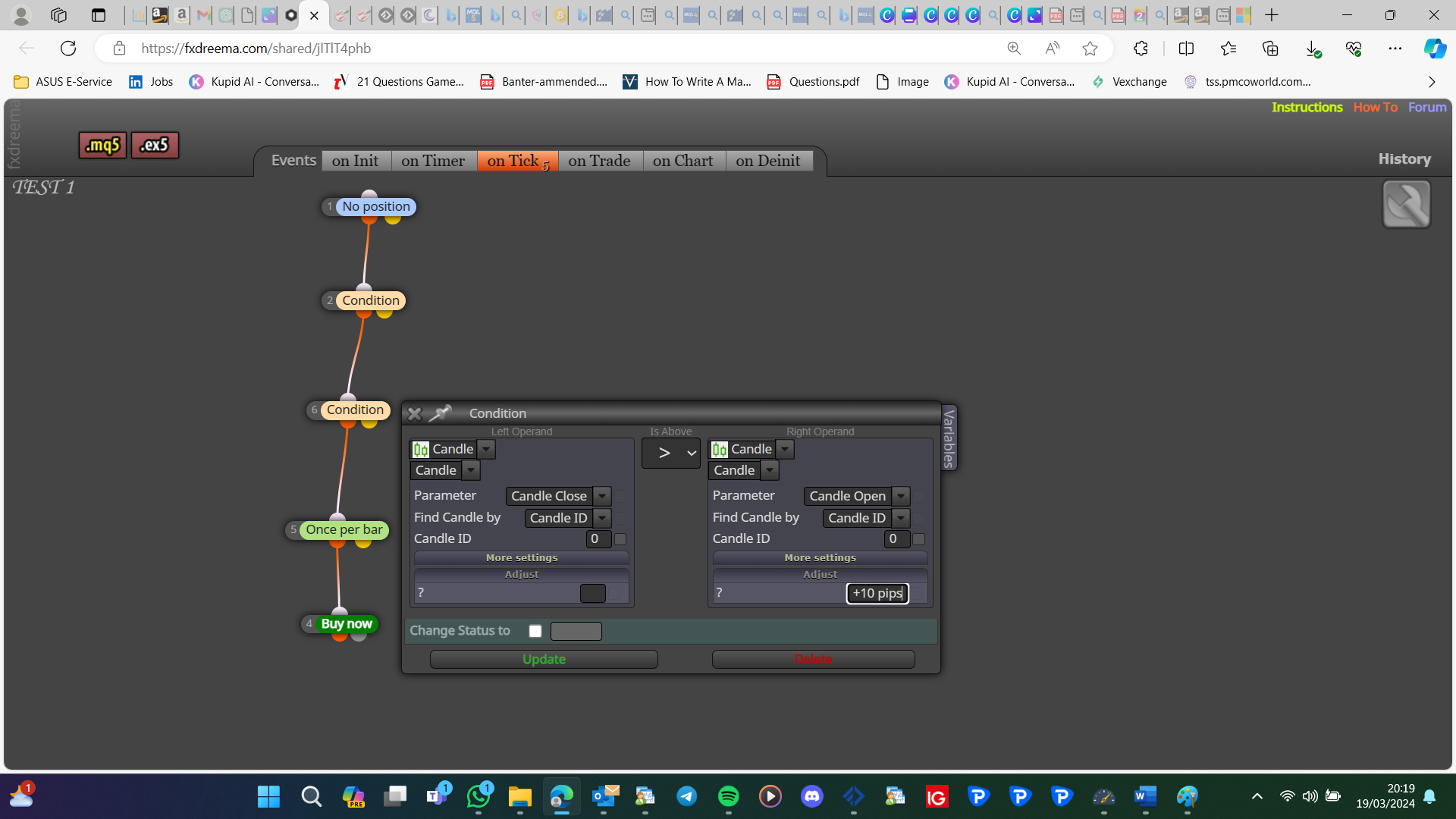Click Zoom icon in address bar
Viewport: 1456px width, 819px height.
click(1014, 49)
